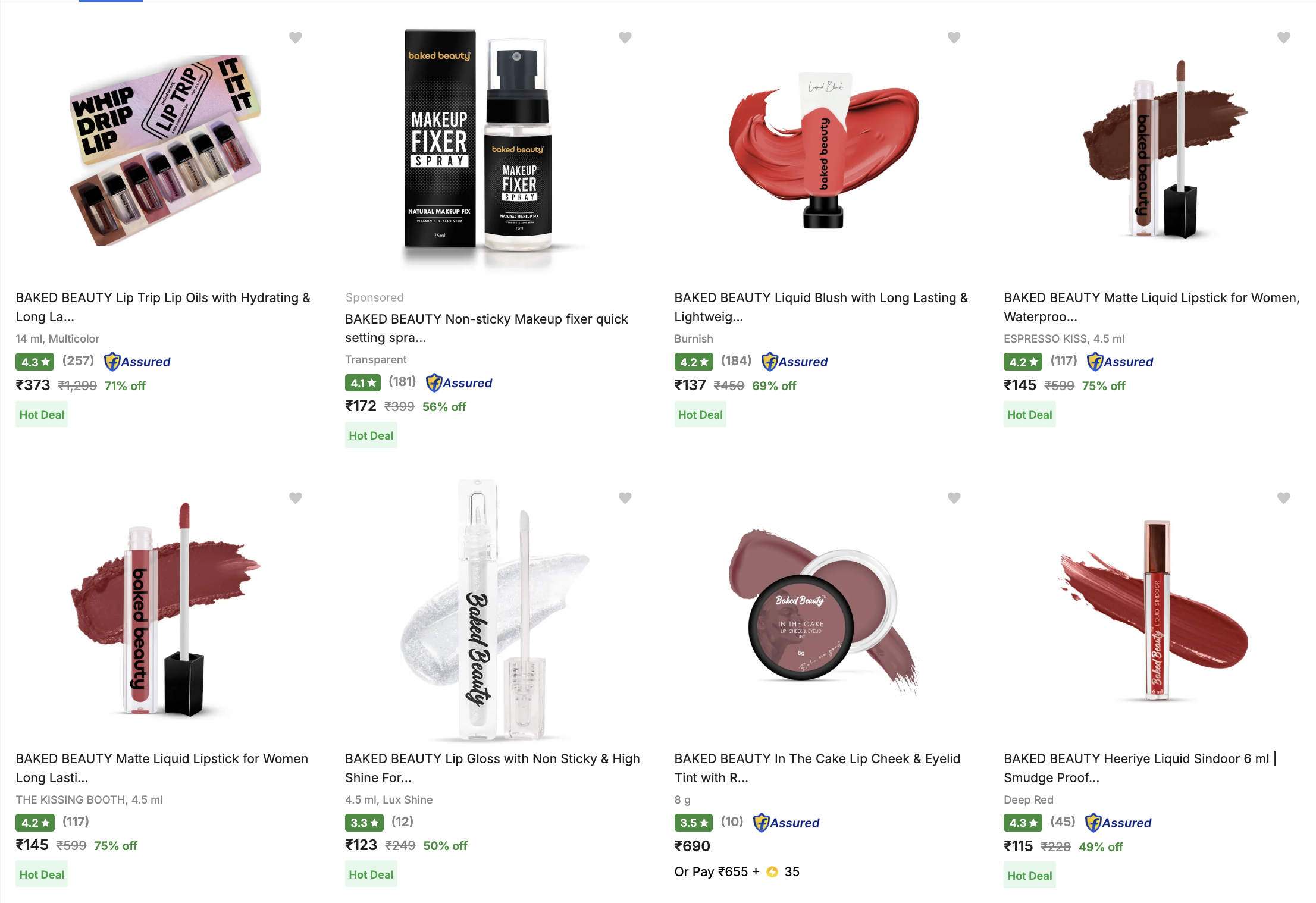Favorite the Lux Shine Lip Gloss
Screen dimensions: 1316x903
(x=625, y=498)
